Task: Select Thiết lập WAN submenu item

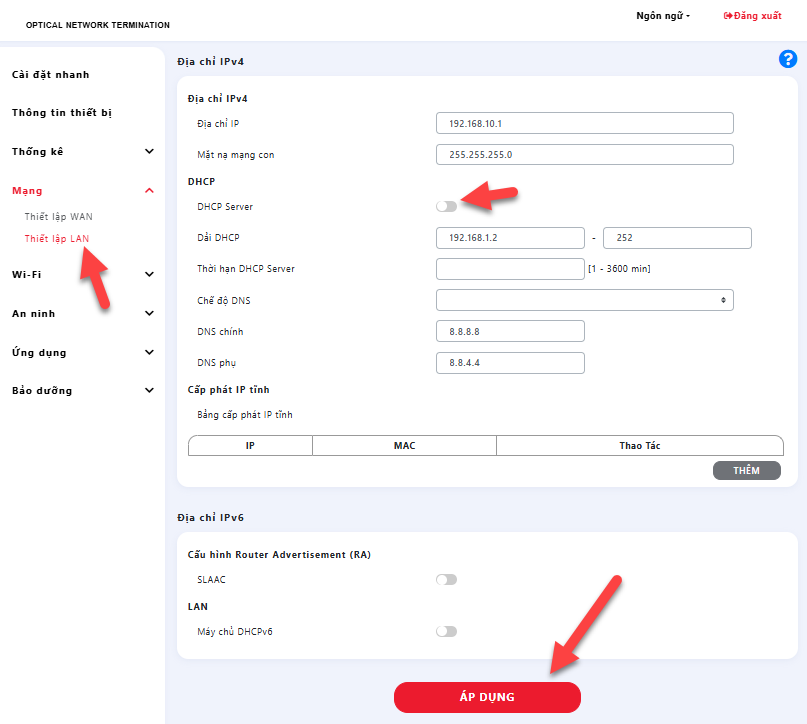Action: (x=59, y=216)
